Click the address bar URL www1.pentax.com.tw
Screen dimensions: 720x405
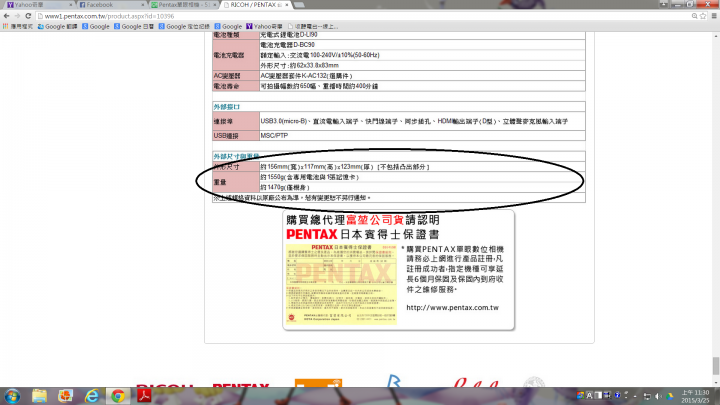click(109, 16)
